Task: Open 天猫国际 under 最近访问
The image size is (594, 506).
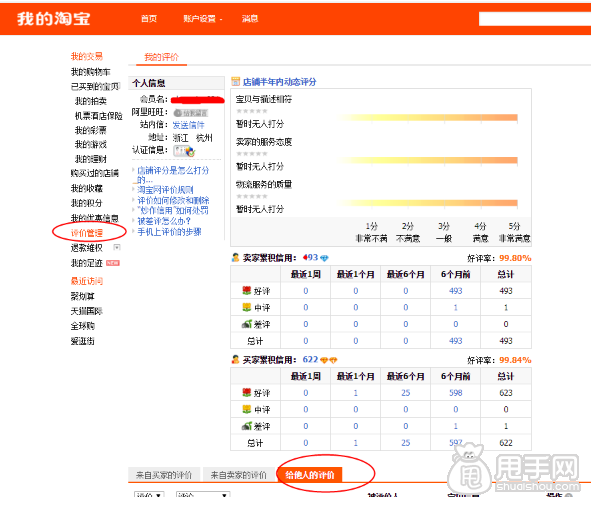Action: pyautogui.click(x=87, y=311)
